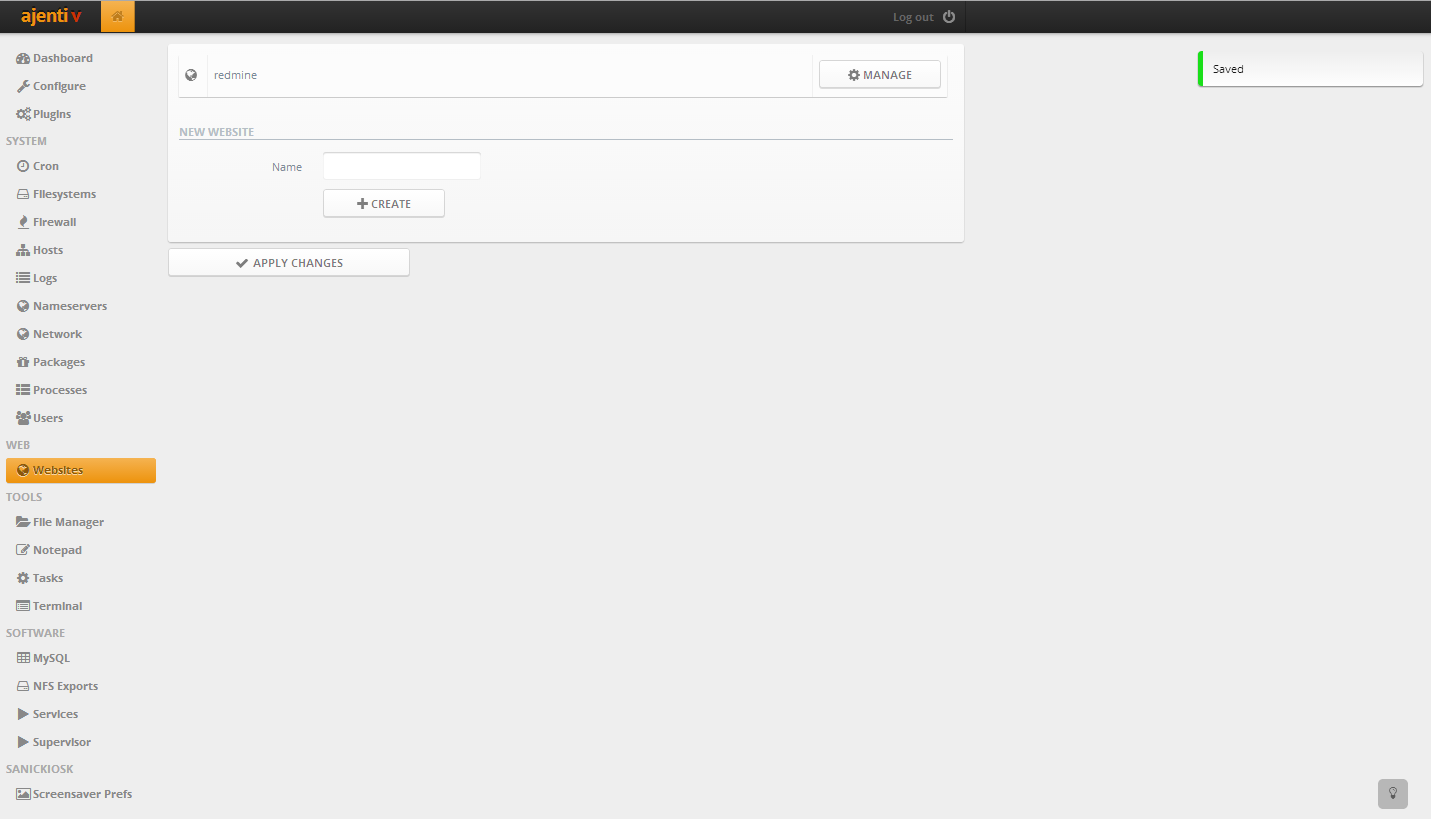The width and height of the screenshot is (1431, 819).
Task: Click the Dashboard gauge icon in sidebar
Action: [x=23, y=58]
